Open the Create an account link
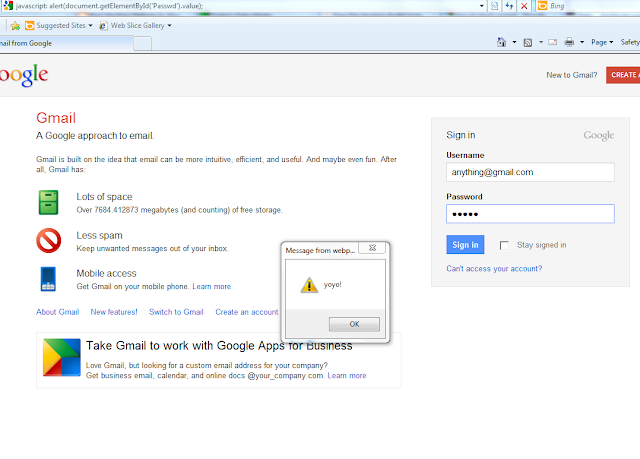 (247, 312)
